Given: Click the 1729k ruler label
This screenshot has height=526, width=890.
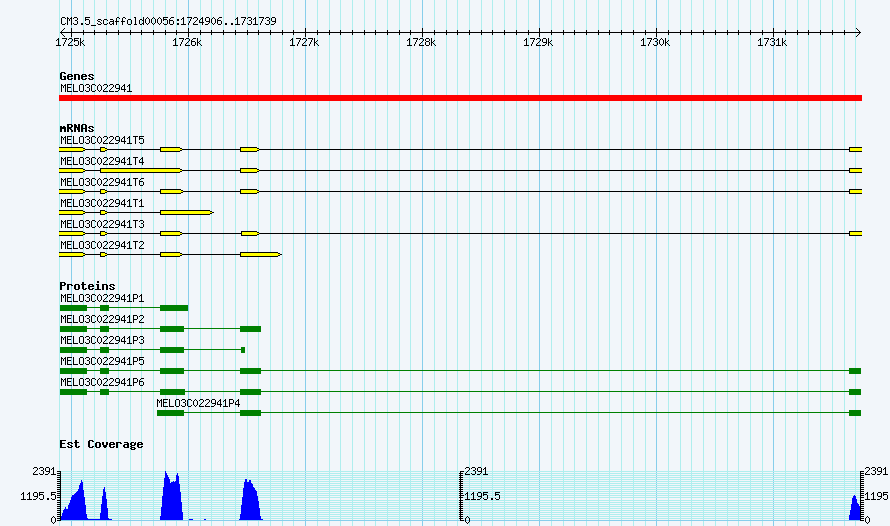Looking at the screenshot, I should (x=538, y=43).
